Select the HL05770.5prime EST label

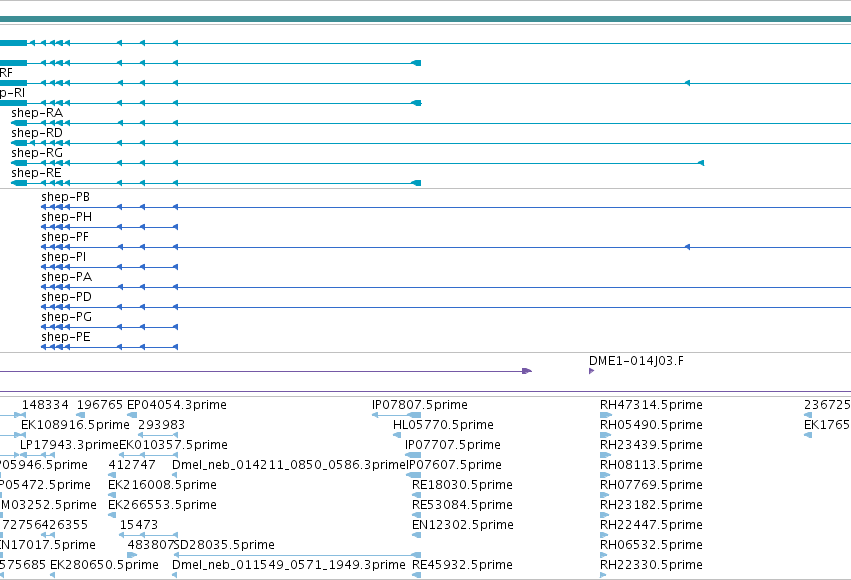point(443,425)
